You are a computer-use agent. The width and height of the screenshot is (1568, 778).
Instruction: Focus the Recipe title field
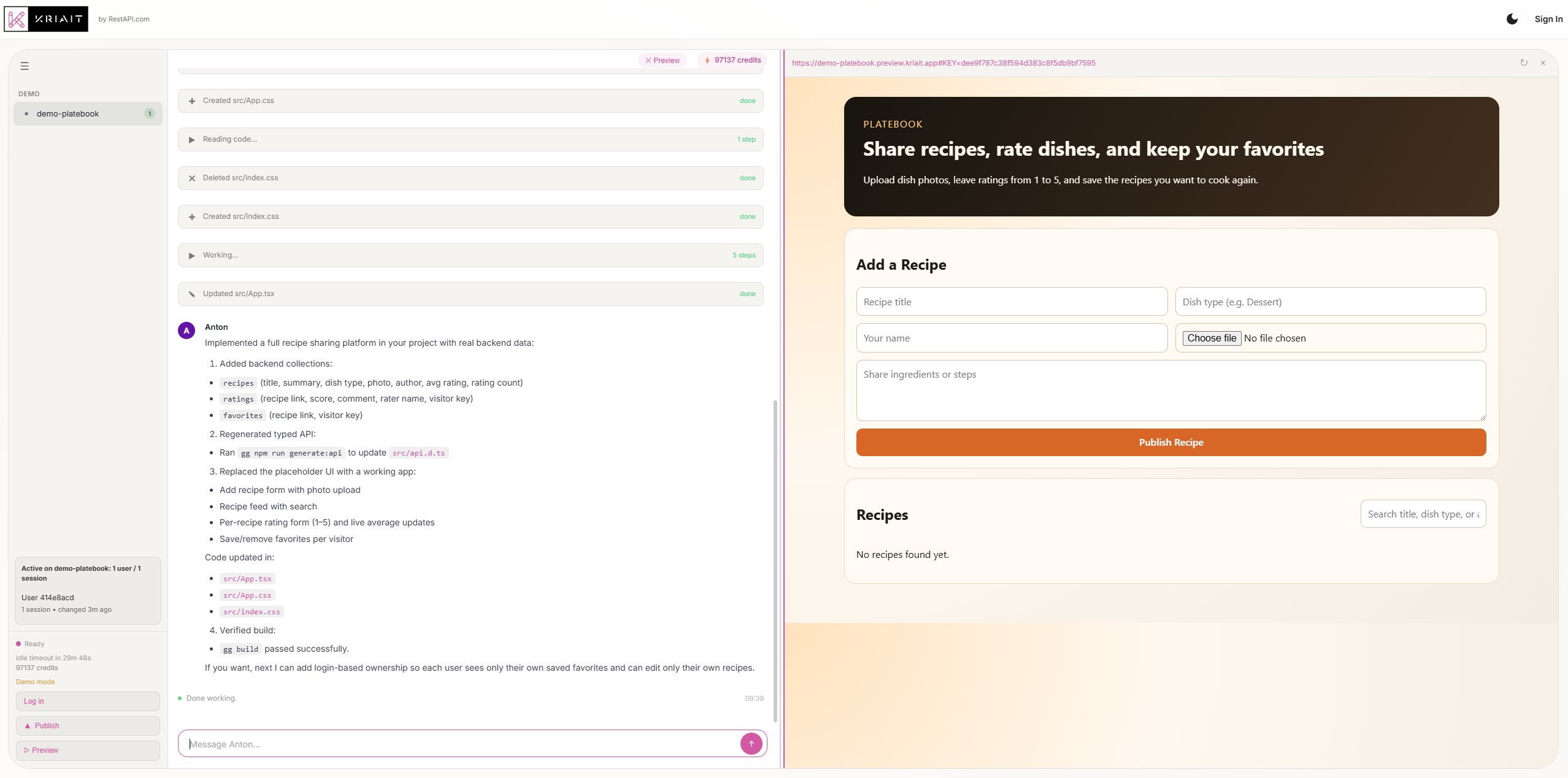(x=1011, y=302)
